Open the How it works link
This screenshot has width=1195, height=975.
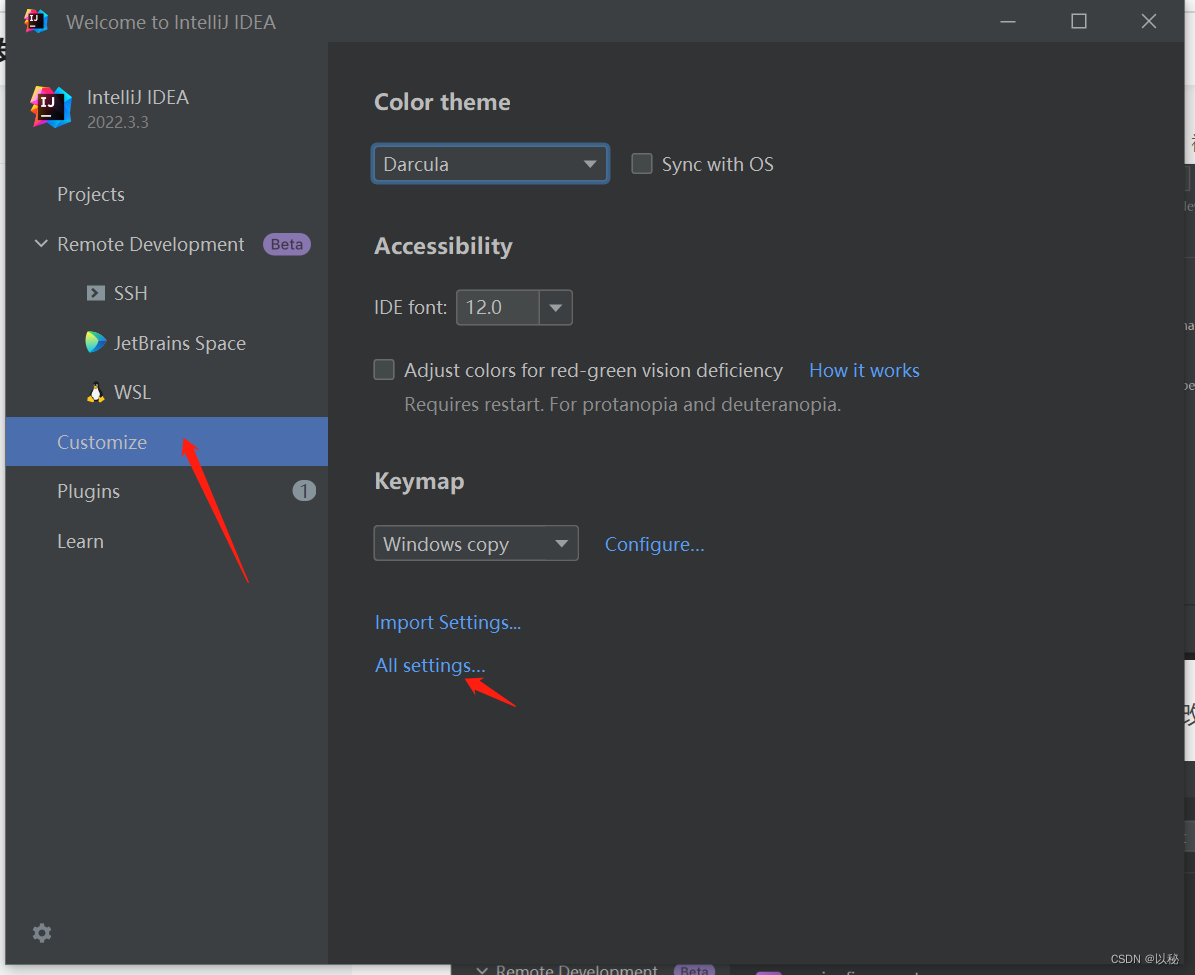[864, 370]
